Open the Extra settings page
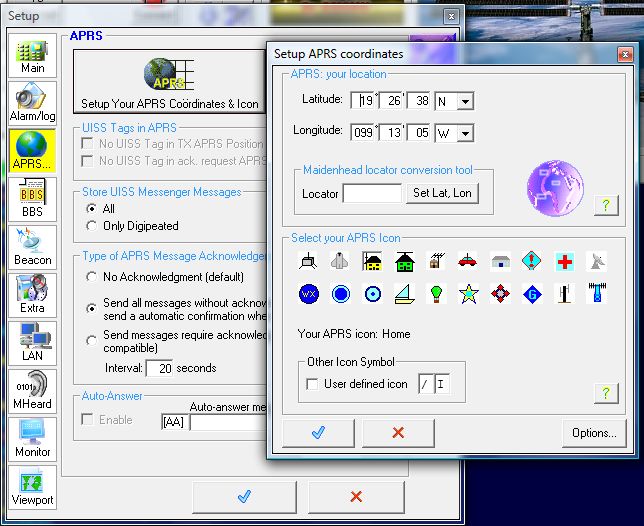The image size is (644, 526). tap(32, 295)
